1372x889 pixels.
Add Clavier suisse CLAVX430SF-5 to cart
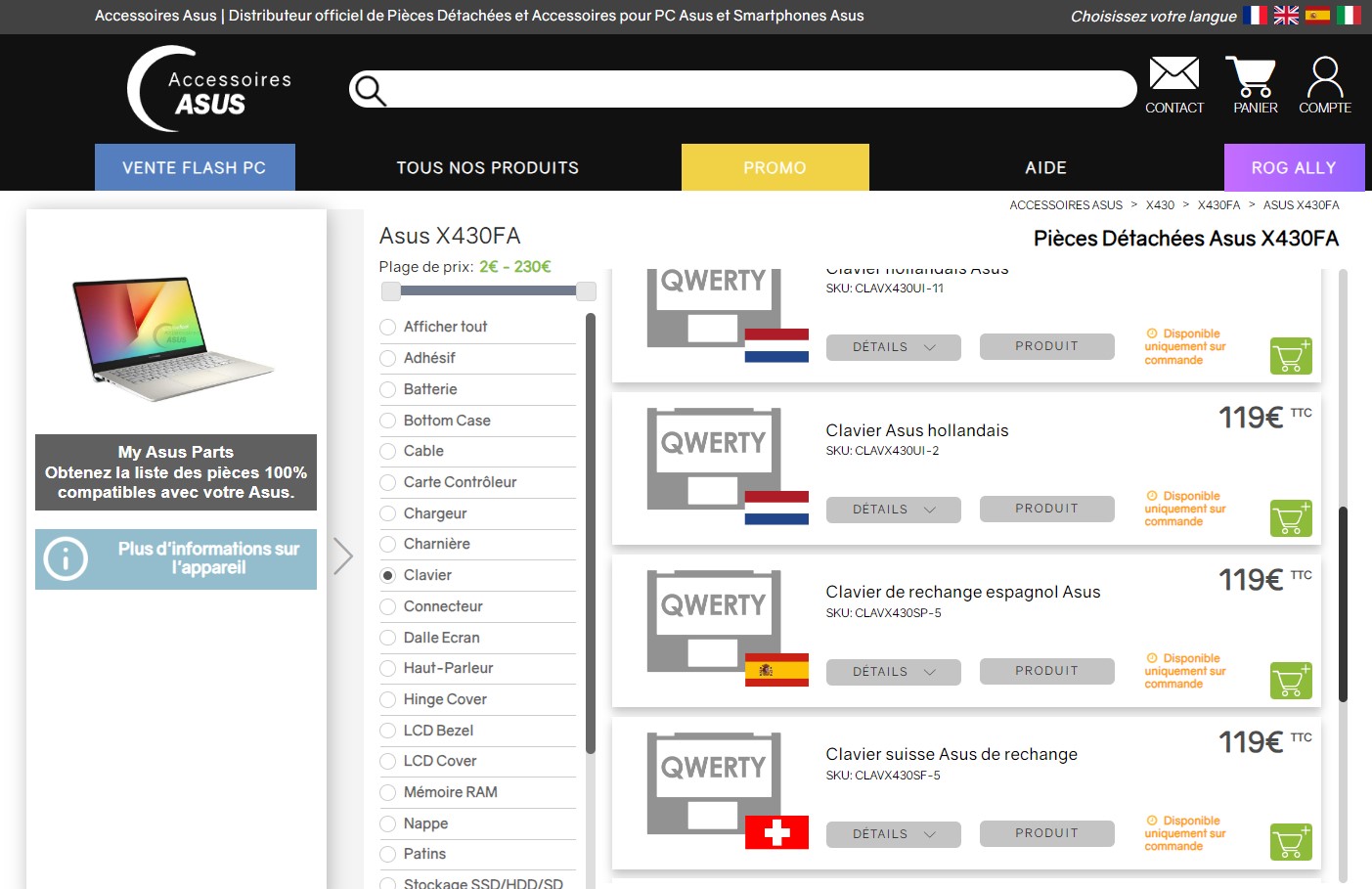point(1291,843)
